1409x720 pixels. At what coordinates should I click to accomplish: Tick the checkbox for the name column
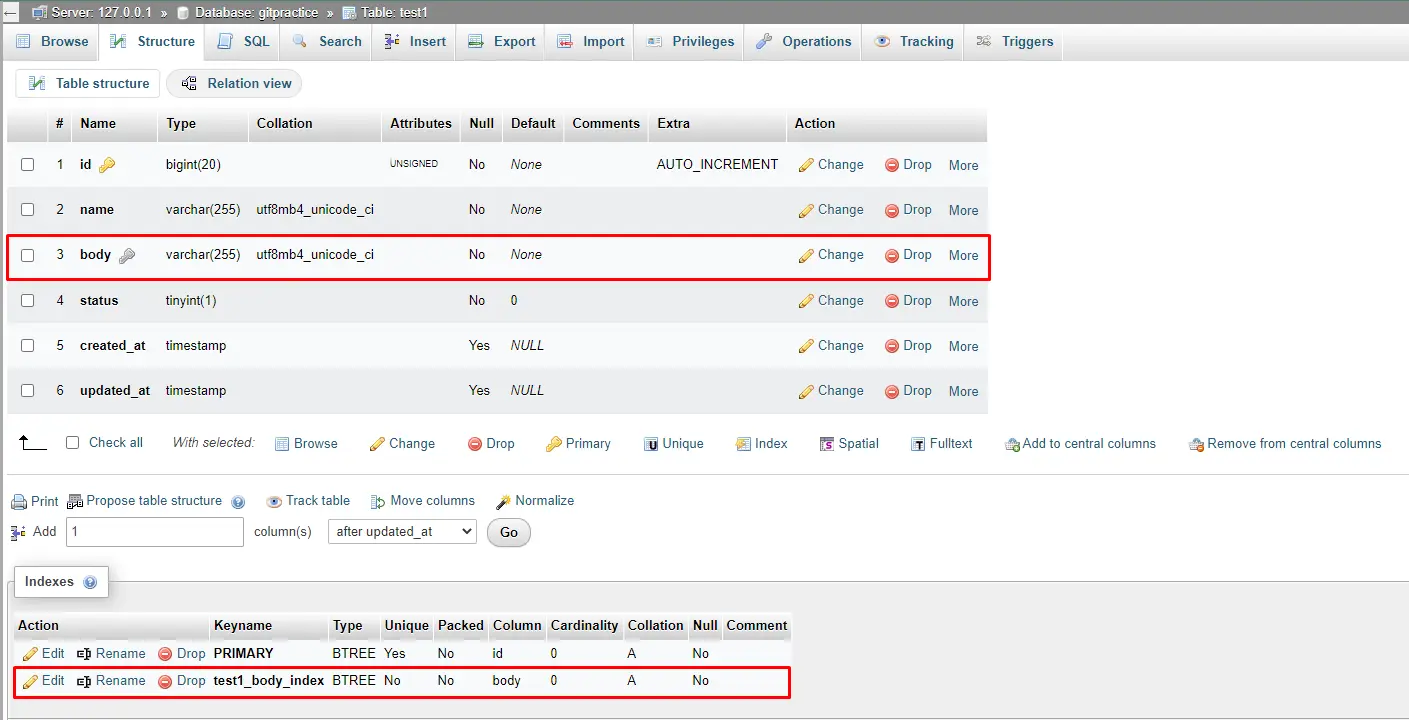click(x=28, y=209)
